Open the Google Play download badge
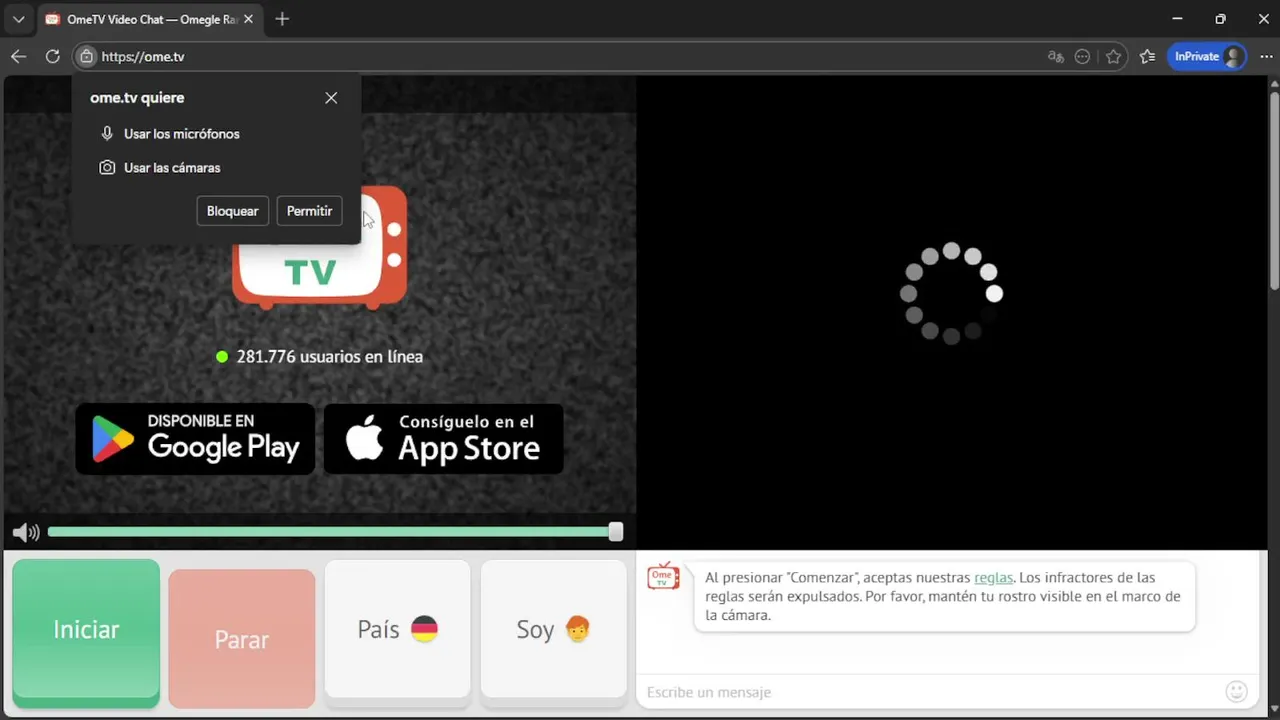The height and width of the screenshot is (720, 1280). pyautogui.click(x=195, y=439)
